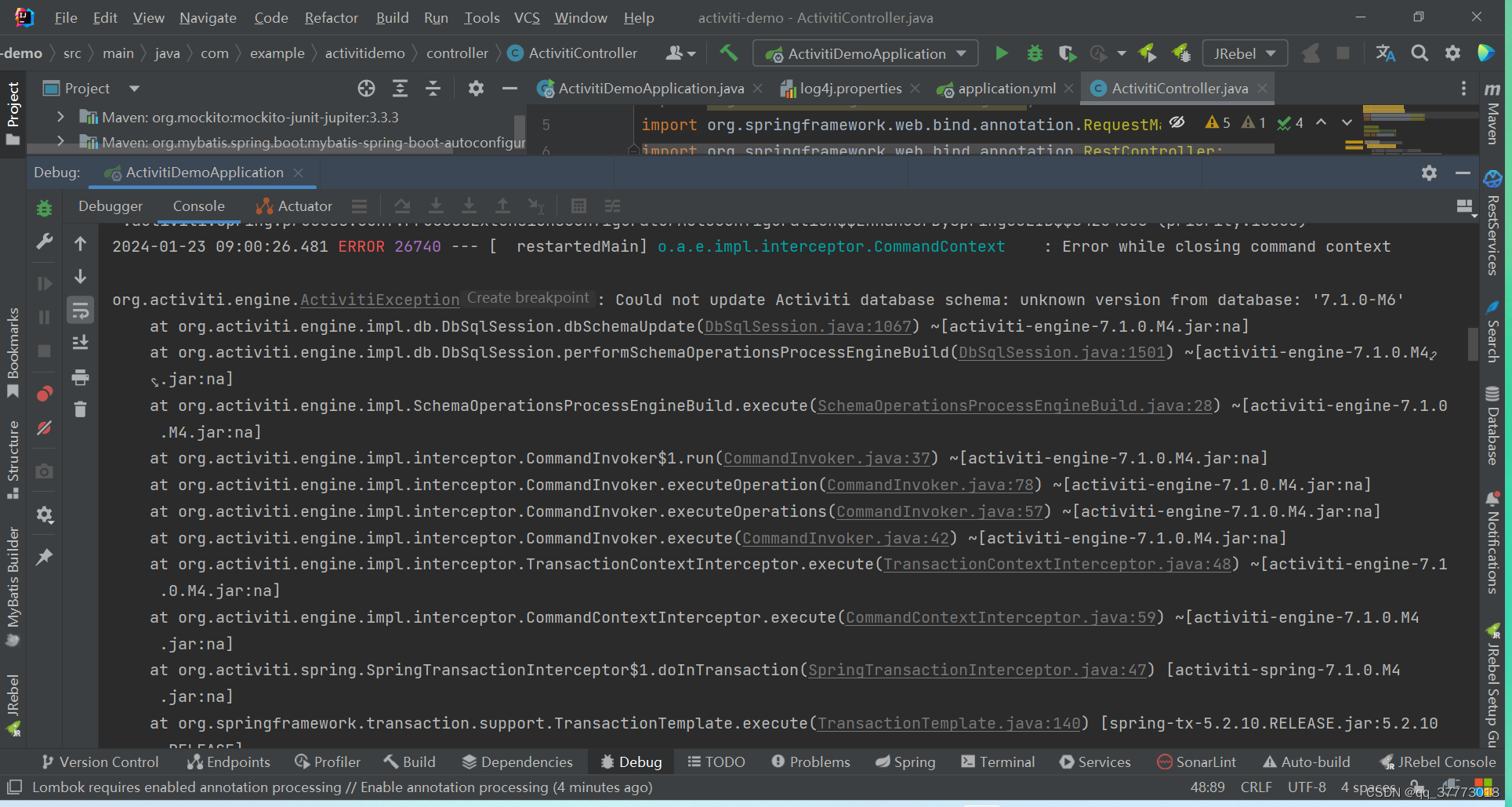The height and width of the screenshot is (807, 1512).
Task: Run ActivitiDemoApplication with the green play icon
Action: coord(1002,53)
